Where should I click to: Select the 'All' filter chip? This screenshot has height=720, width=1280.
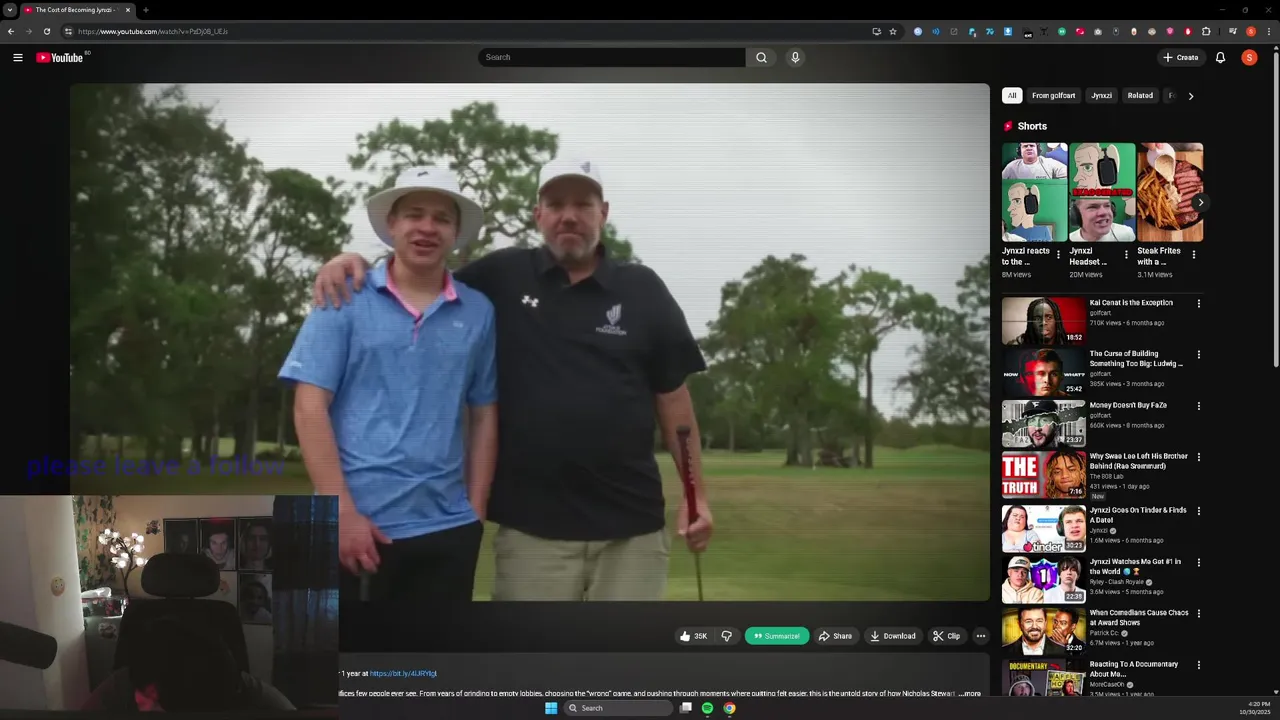1012,96
